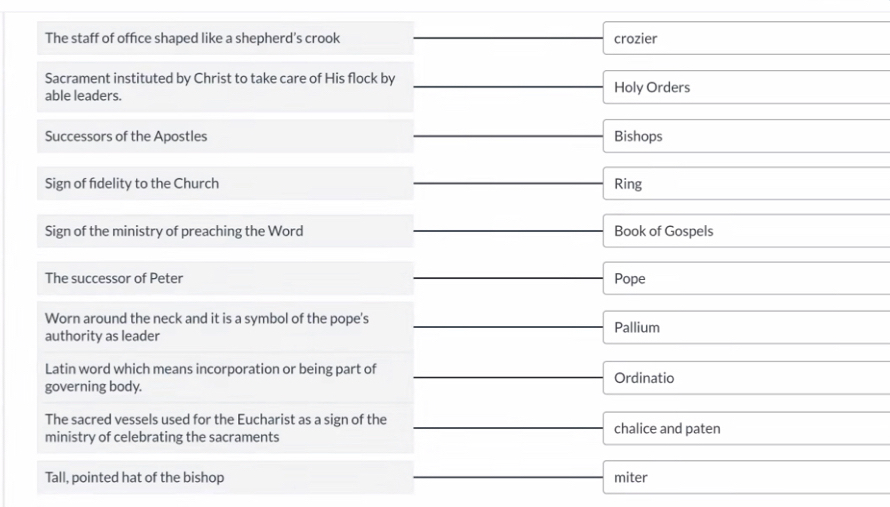The image size is (890, 507).
Task: Select the Book of Gospels answer
Action: (x=746, y=231)
